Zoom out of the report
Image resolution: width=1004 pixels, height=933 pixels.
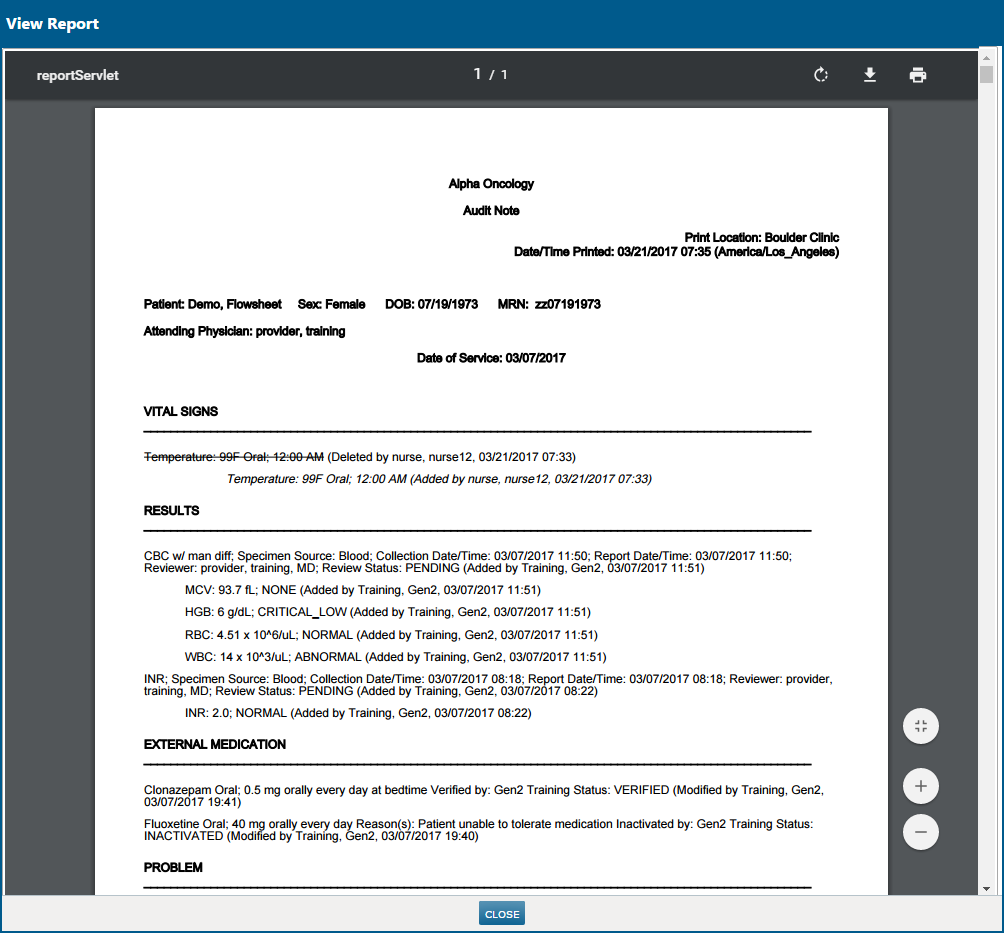click(920, 831)
